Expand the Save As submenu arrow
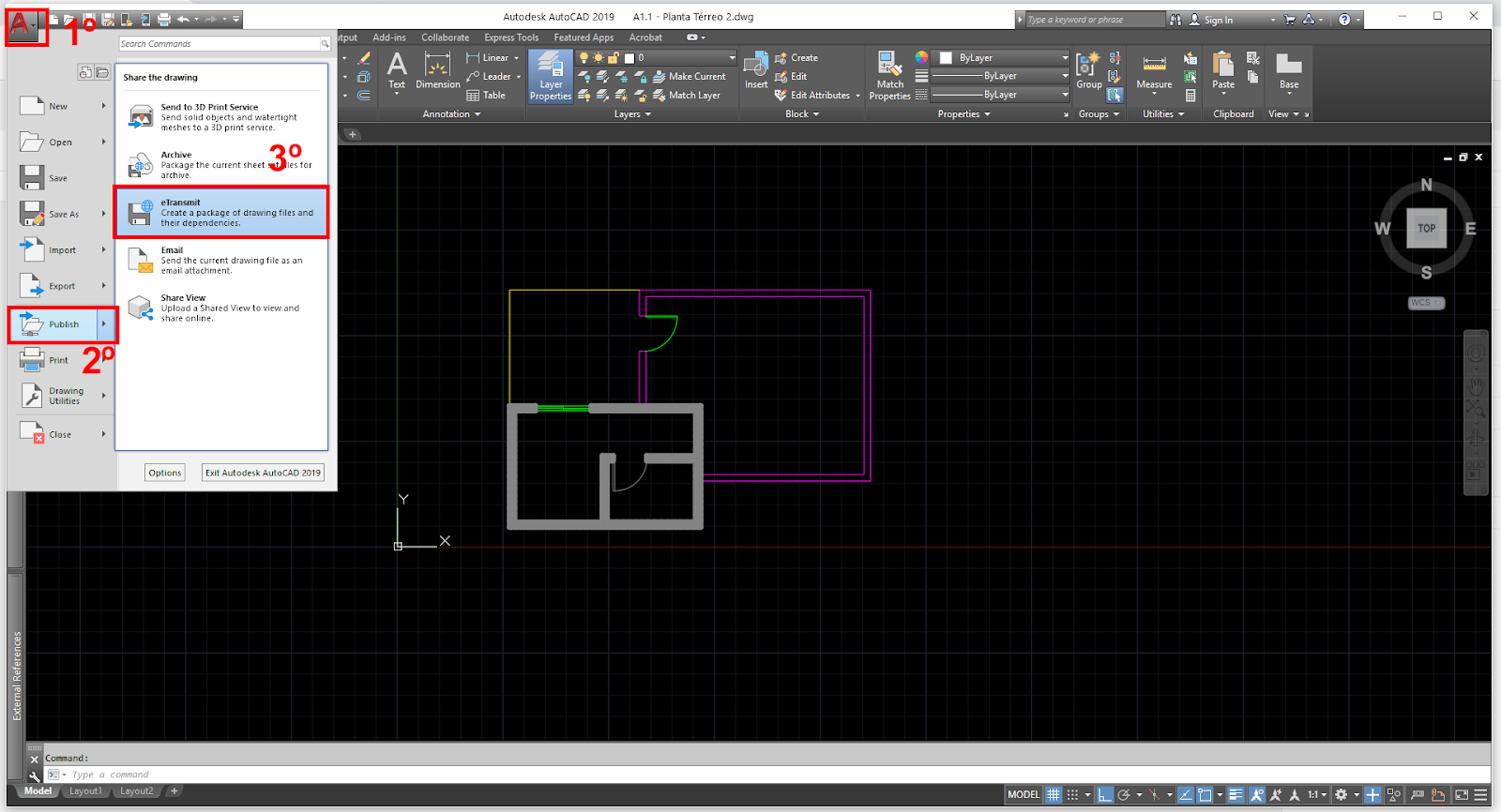The height and width of the screenshot is (812, 1501). [x=104, y=214]
